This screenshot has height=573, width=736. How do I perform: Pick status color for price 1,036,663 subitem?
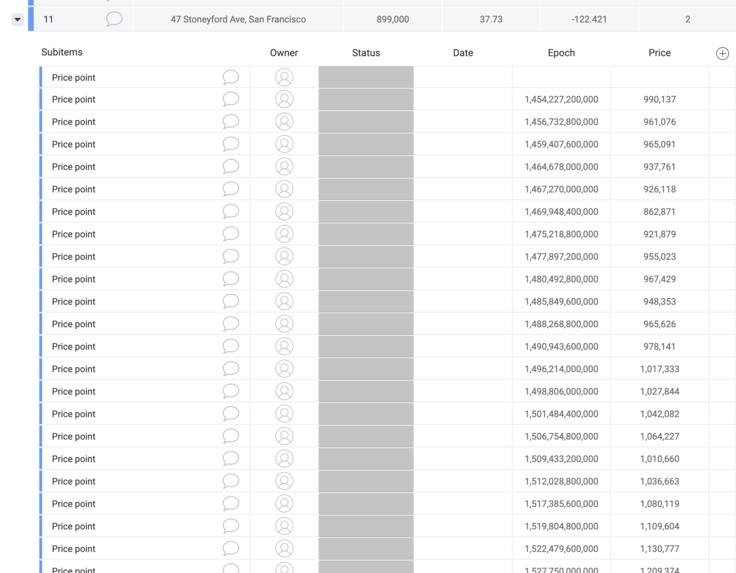tap(366, 481)
